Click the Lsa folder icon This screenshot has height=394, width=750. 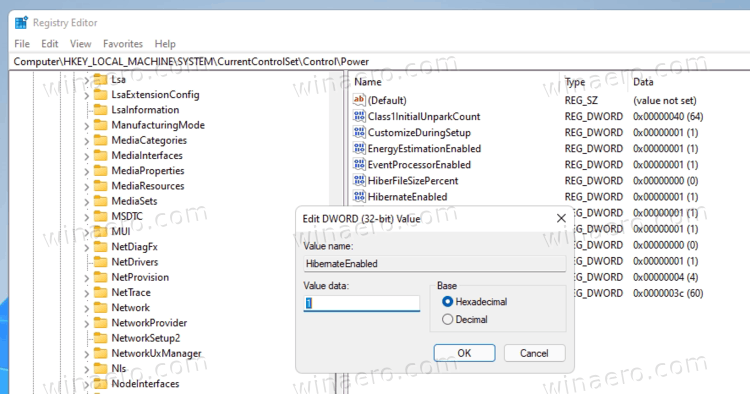pos(100,79)
